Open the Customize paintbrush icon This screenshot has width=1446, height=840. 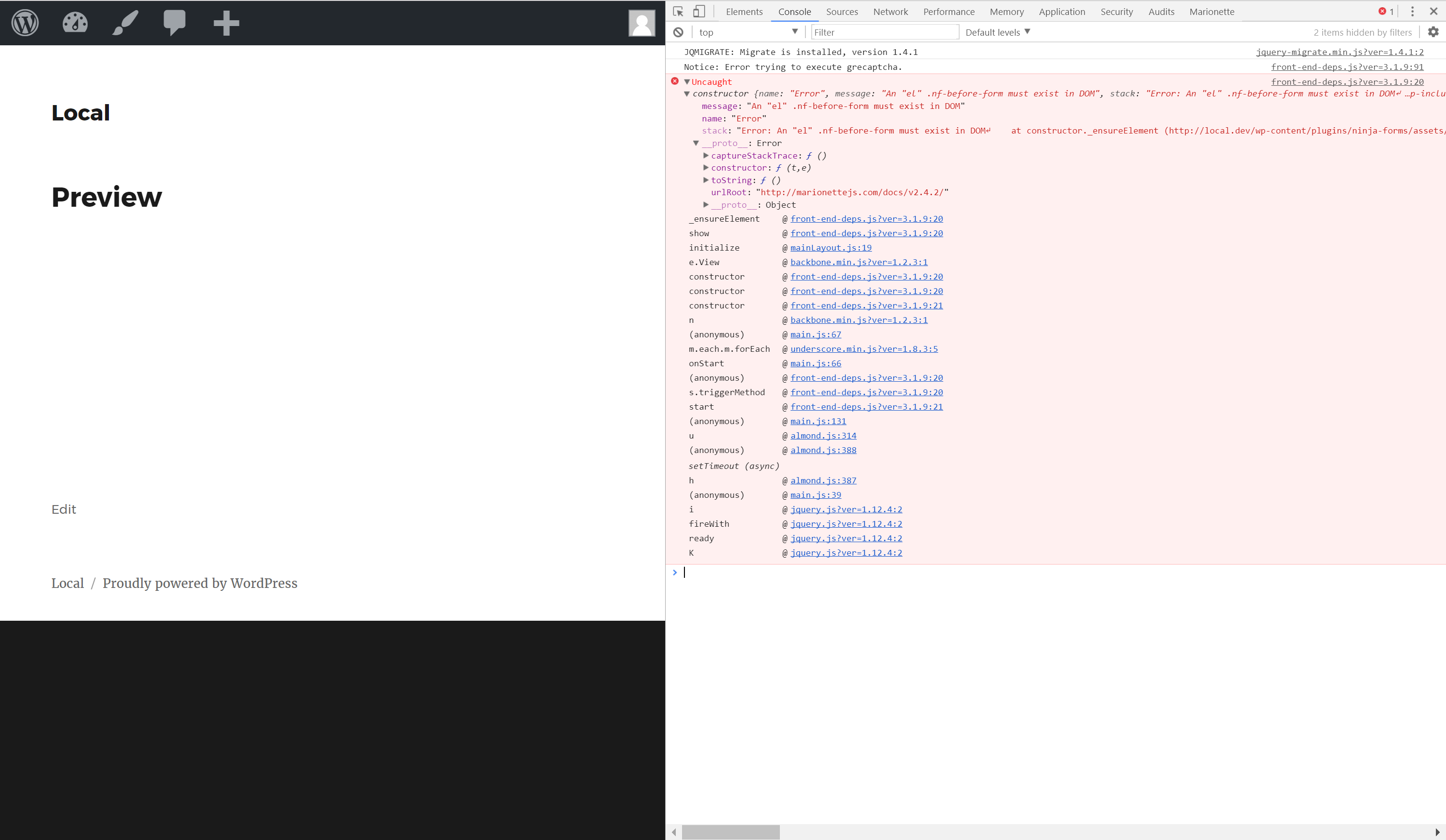[125, 23]
